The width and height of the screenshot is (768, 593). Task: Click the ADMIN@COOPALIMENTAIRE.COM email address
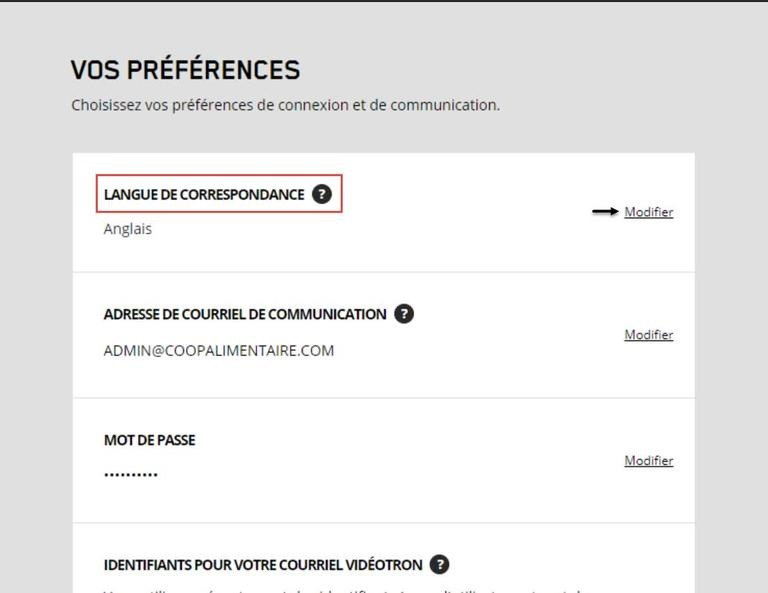tap(218, 351)
